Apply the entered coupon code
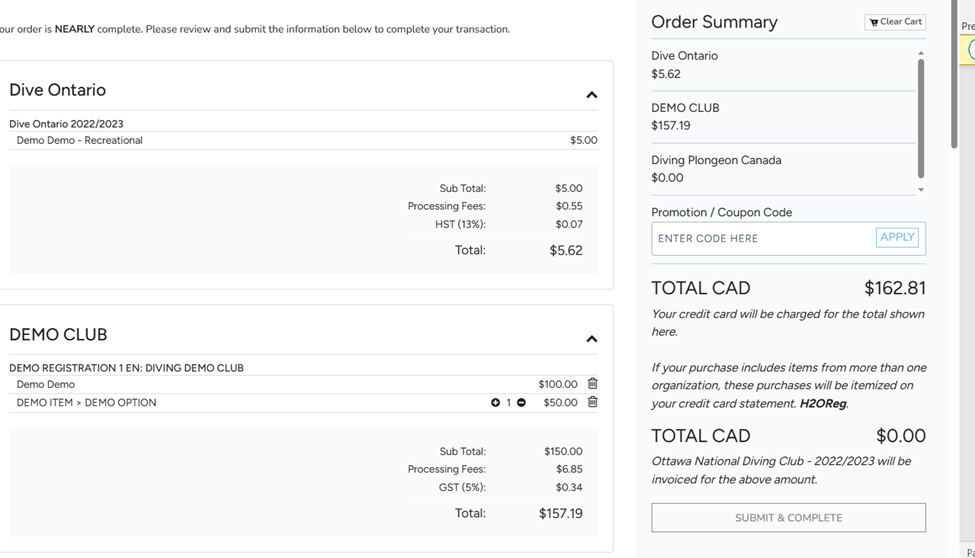975x558 pixels. coord(896,237)
